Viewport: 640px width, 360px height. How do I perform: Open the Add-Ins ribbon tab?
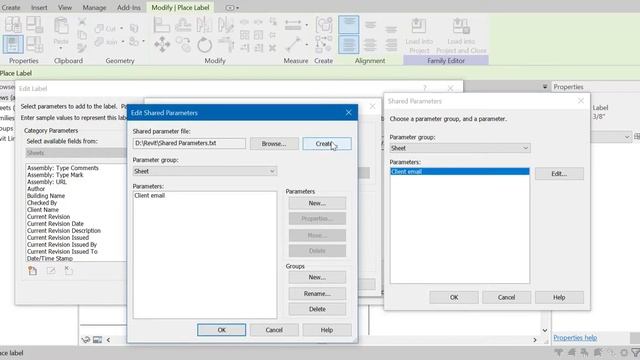tap(129, 7)
